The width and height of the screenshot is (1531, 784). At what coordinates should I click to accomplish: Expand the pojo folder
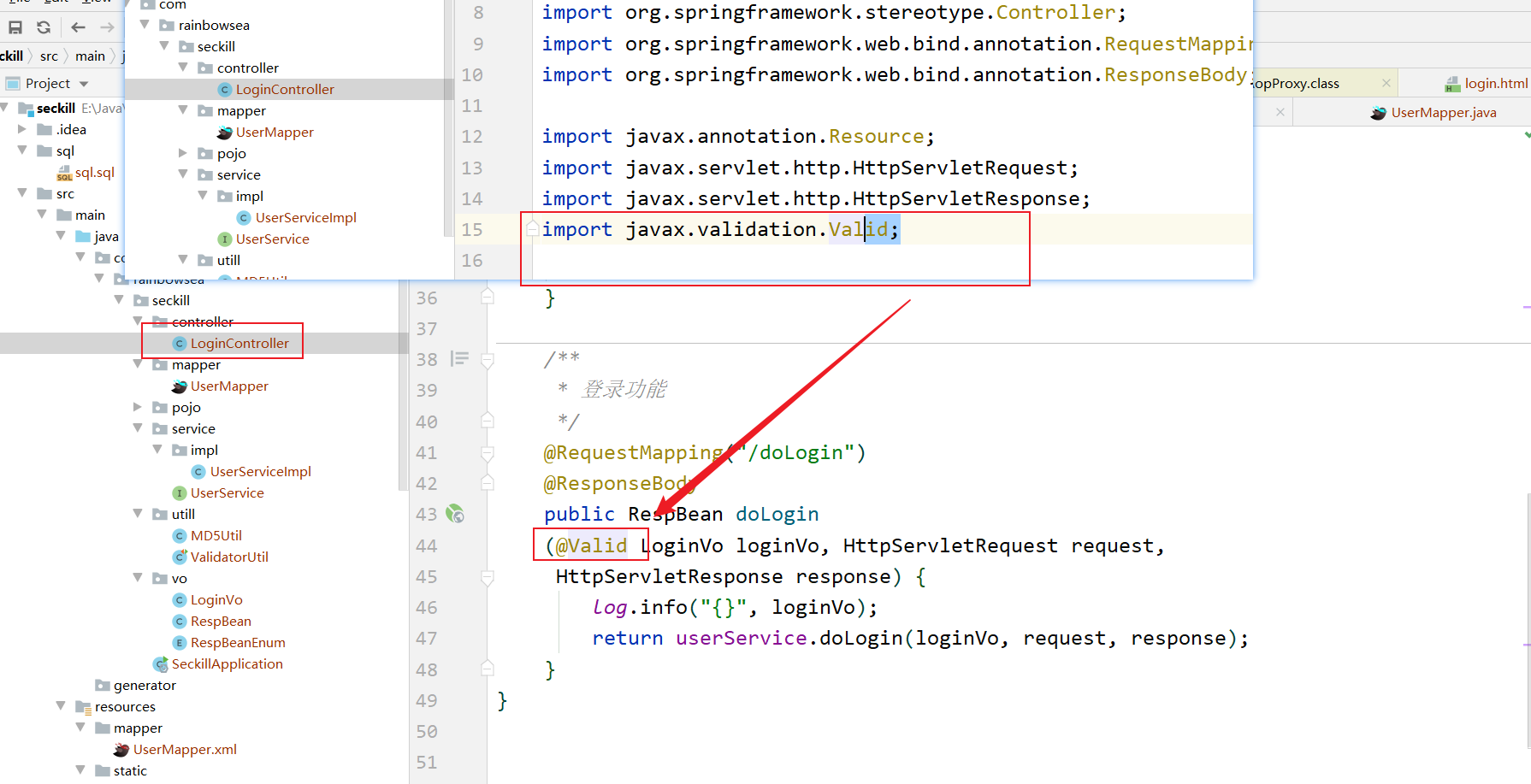tap(137, 407)
